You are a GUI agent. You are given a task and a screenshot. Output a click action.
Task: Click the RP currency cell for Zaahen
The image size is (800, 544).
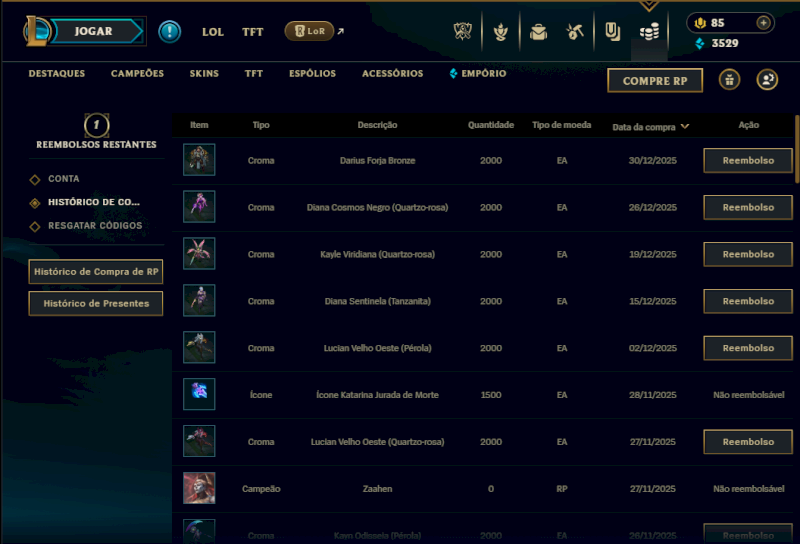coord(561,489)
